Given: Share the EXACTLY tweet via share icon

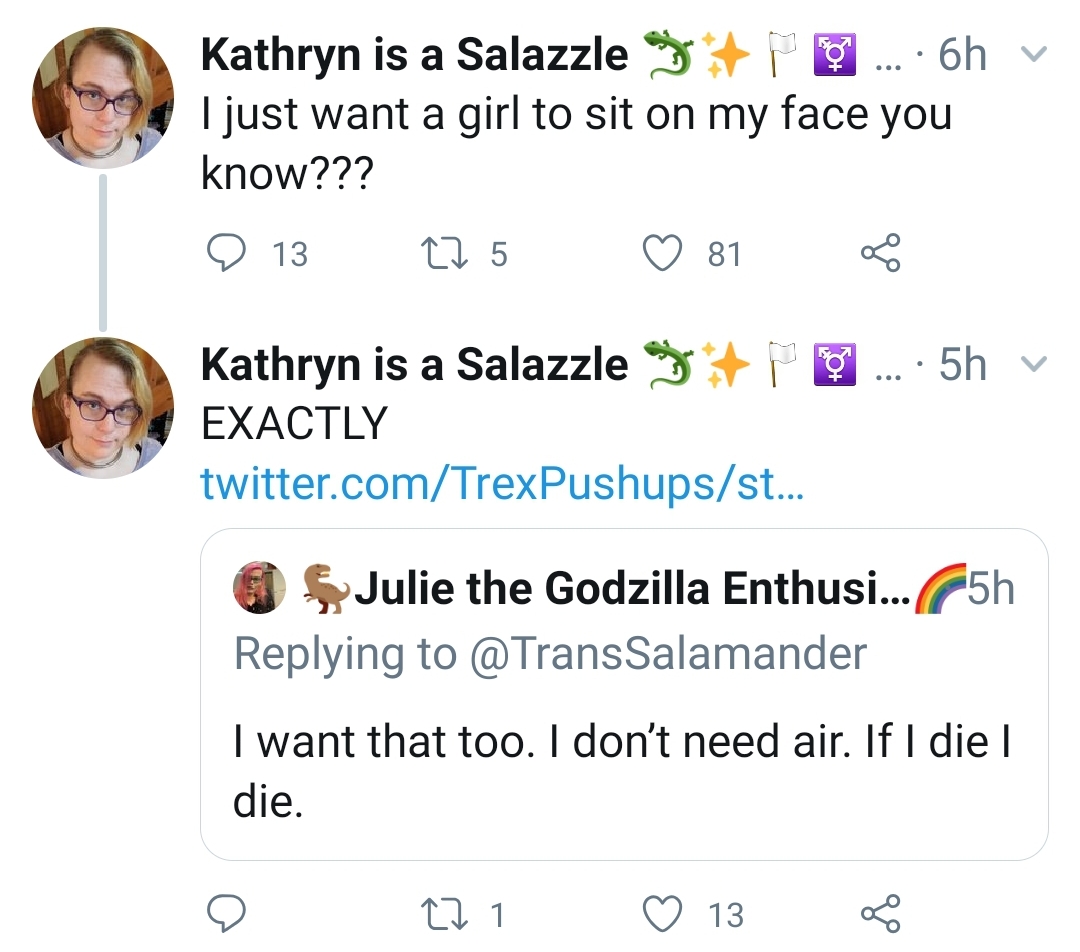Looking at the screenshot, I should pyautogui.click(x=880, y=913).
